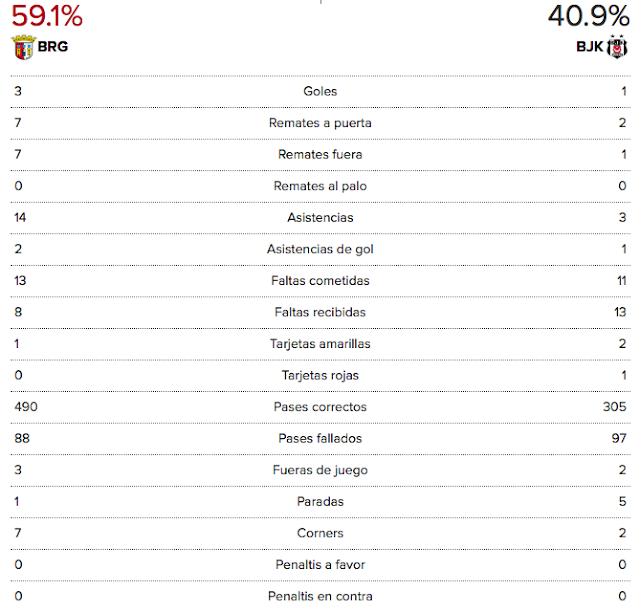Click the Besiktas team crest icon
This screenshot has width=640, height=612.
(617, 47)
